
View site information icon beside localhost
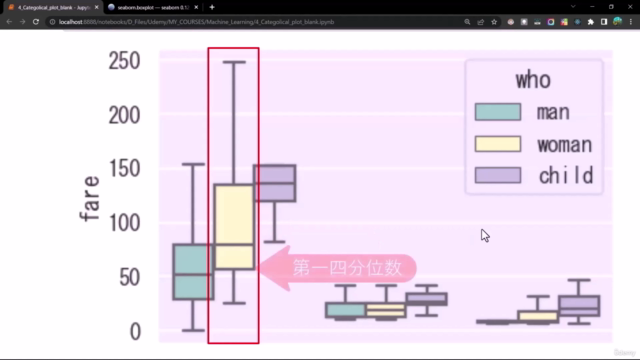(52, 22)
